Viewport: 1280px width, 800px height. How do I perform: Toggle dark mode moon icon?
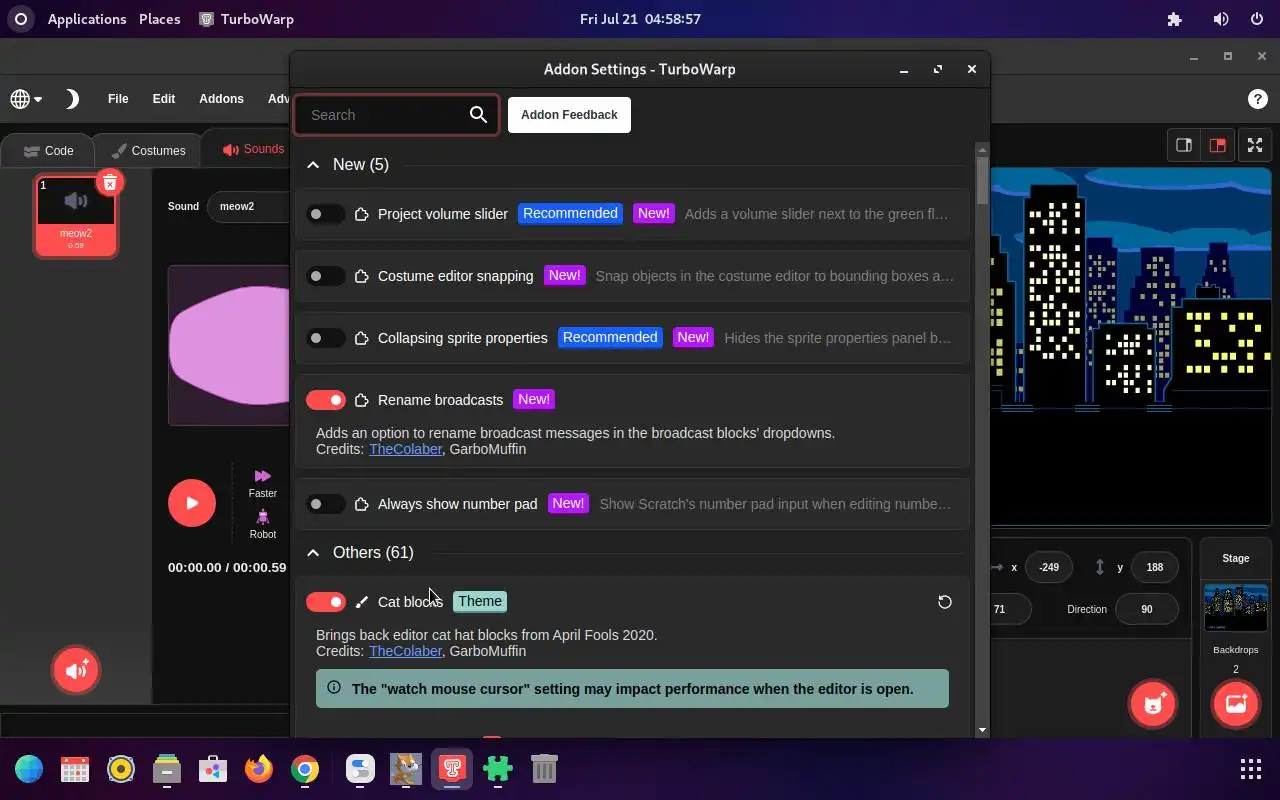click(x=72, y=99)
